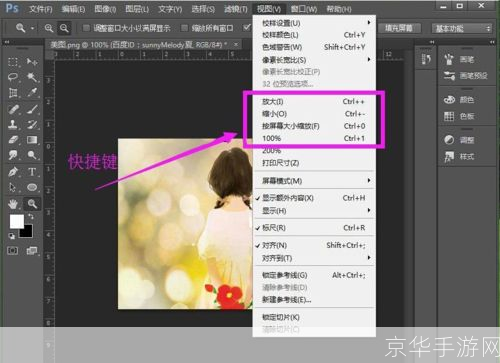Open the 画笔预设 panel icon
500x363 pixels.
pos(449,76)
